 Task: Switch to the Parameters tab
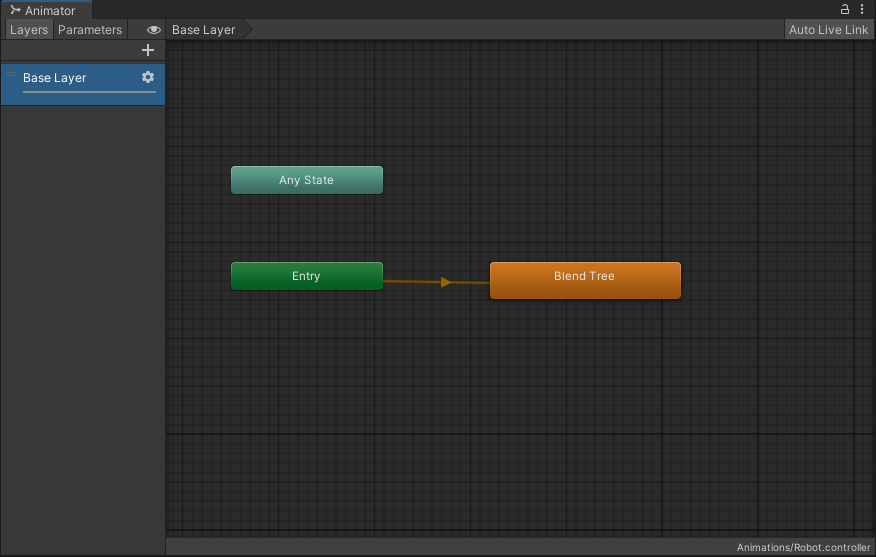90,30
